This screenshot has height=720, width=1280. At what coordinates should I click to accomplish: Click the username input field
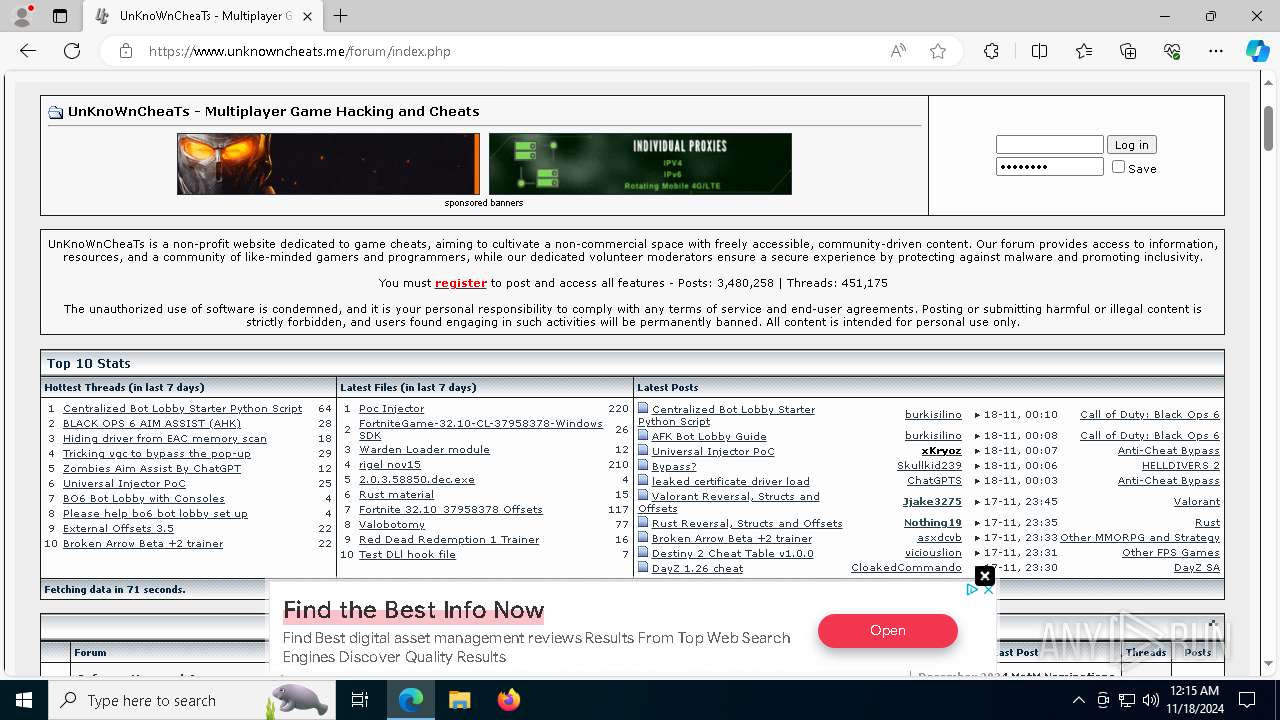[1049, 145]
